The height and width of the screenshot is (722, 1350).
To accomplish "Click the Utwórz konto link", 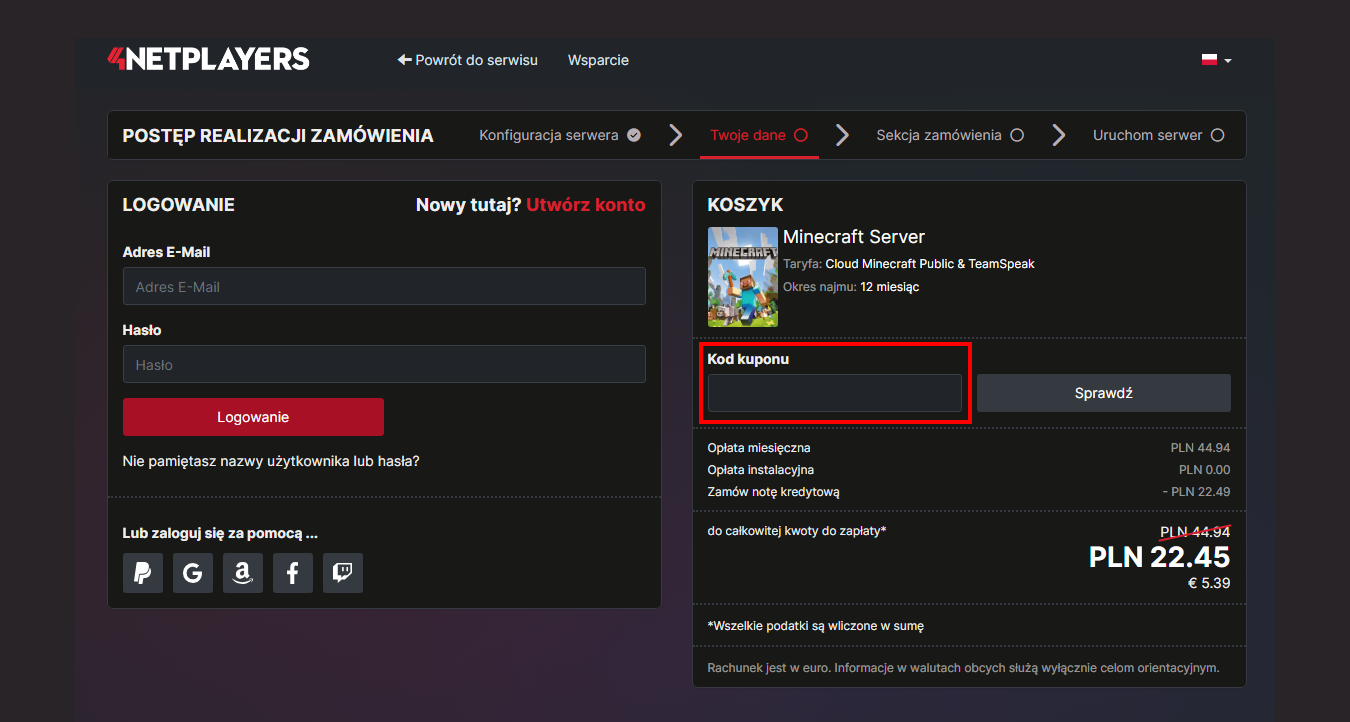I will click(x=586, y=205).
